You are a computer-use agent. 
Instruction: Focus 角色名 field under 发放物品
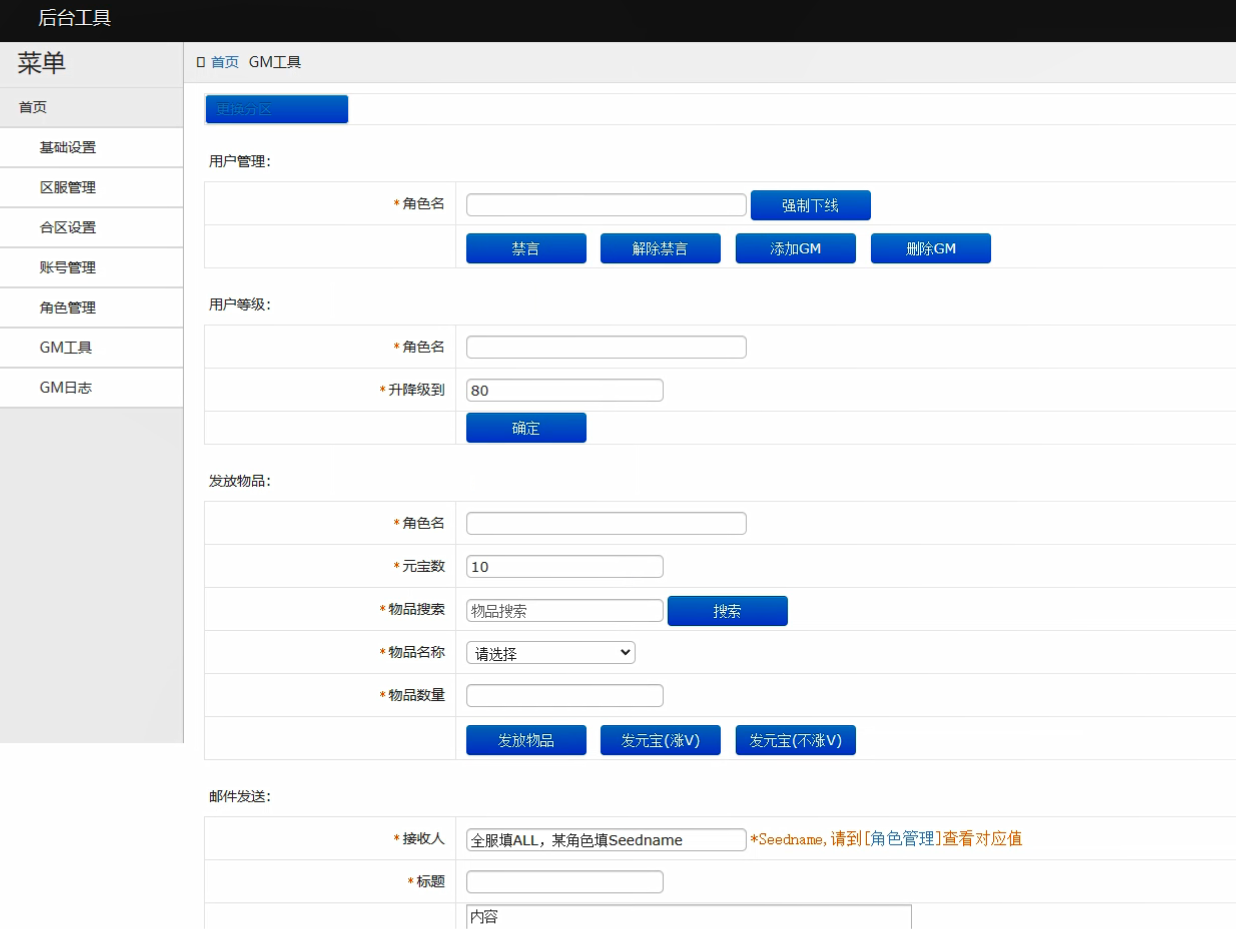click(606, 523)
